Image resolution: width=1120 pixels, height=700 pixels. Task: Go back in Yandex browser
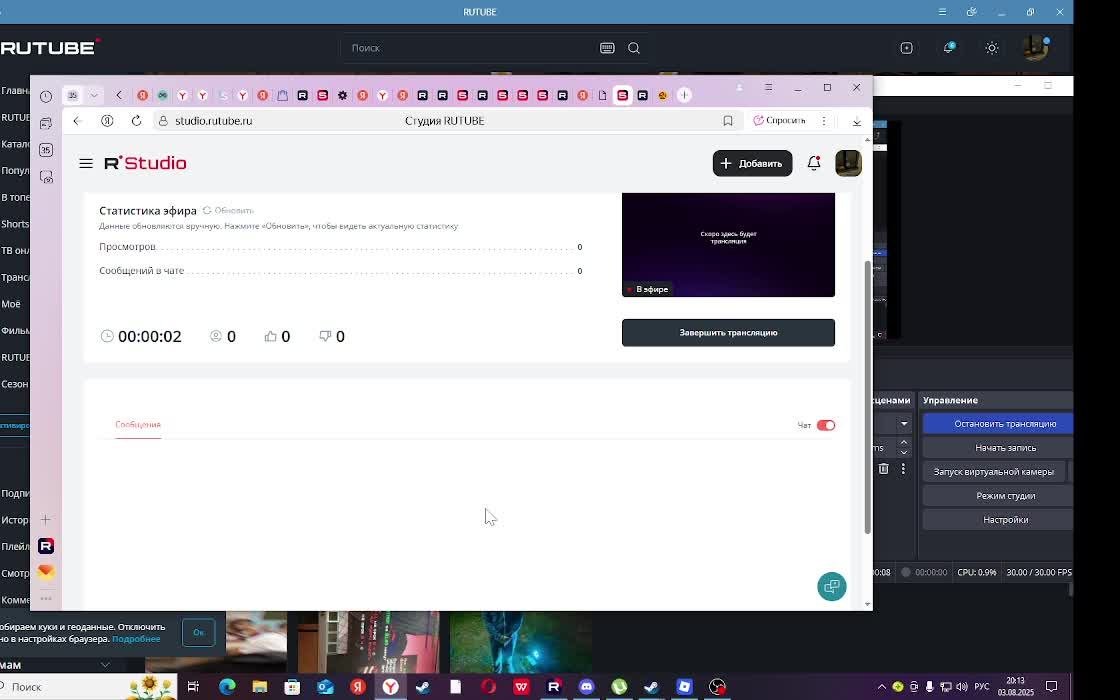point(78,121)
